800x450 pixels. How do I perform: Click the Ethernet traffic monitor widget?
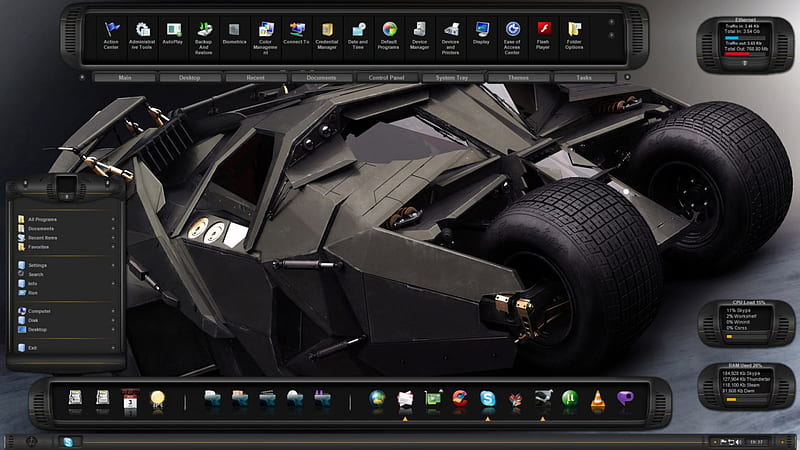pyautogui.click(x=745, y=45)
